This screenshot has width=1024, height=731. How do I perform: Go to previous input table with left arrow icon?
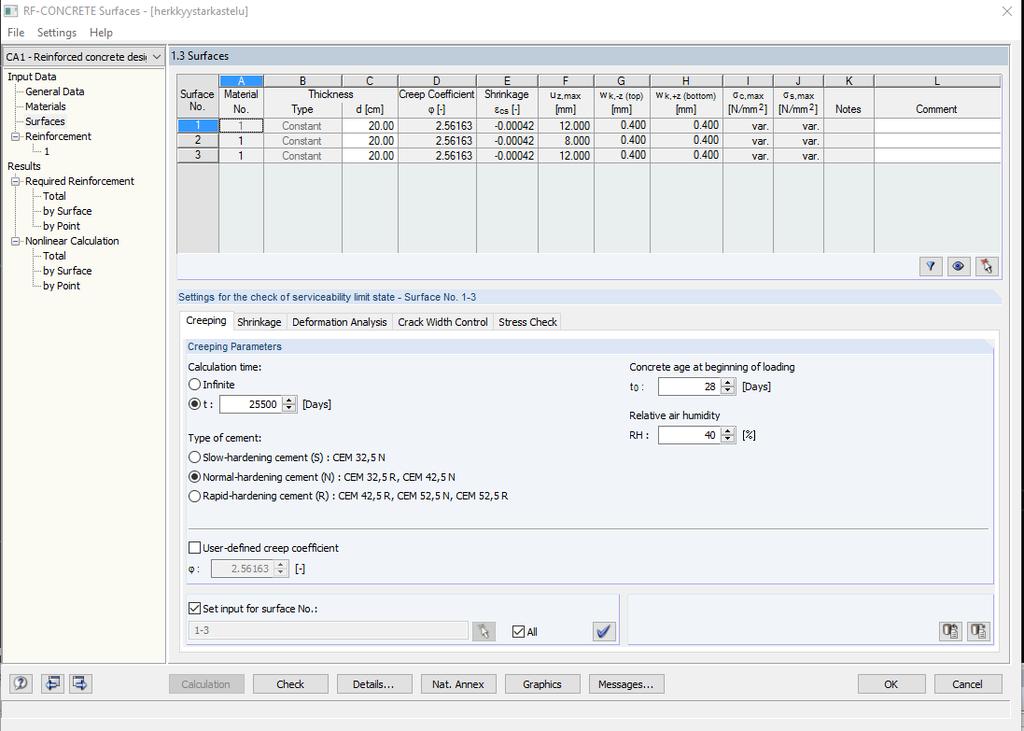pyautogui.click(x=52, y=683)
